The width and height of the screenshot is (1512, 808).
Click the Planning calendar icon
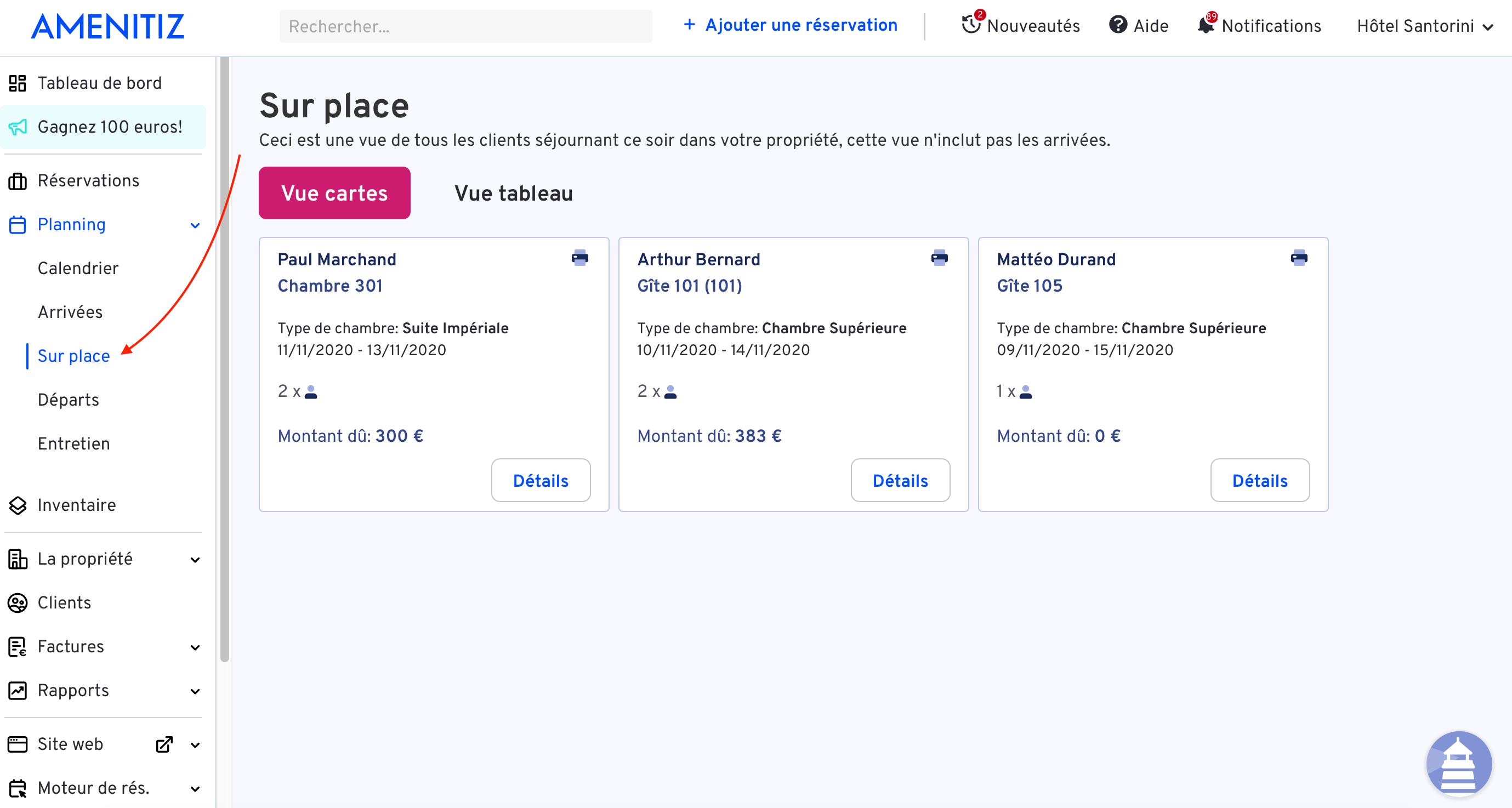[18, 225]
